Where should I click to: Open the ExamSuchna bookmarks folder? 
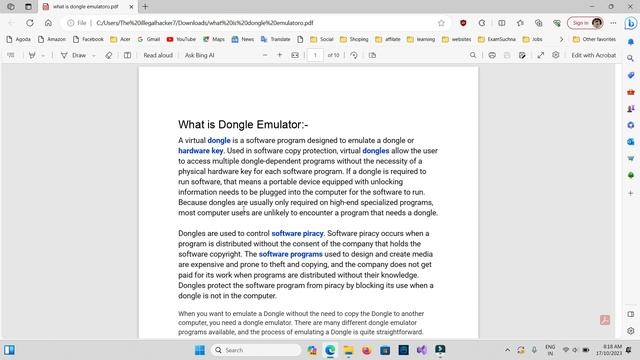497,39
